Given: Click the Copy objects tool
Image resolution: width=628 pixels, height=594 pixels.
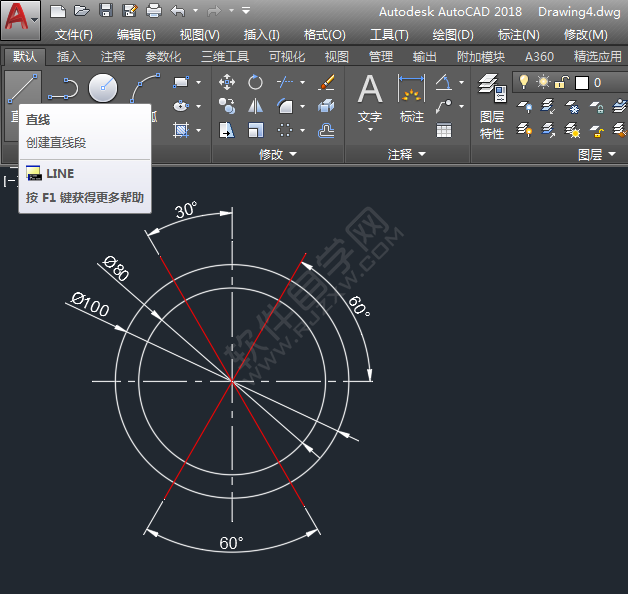Looking at the screenshot, I should coord(227,105).
